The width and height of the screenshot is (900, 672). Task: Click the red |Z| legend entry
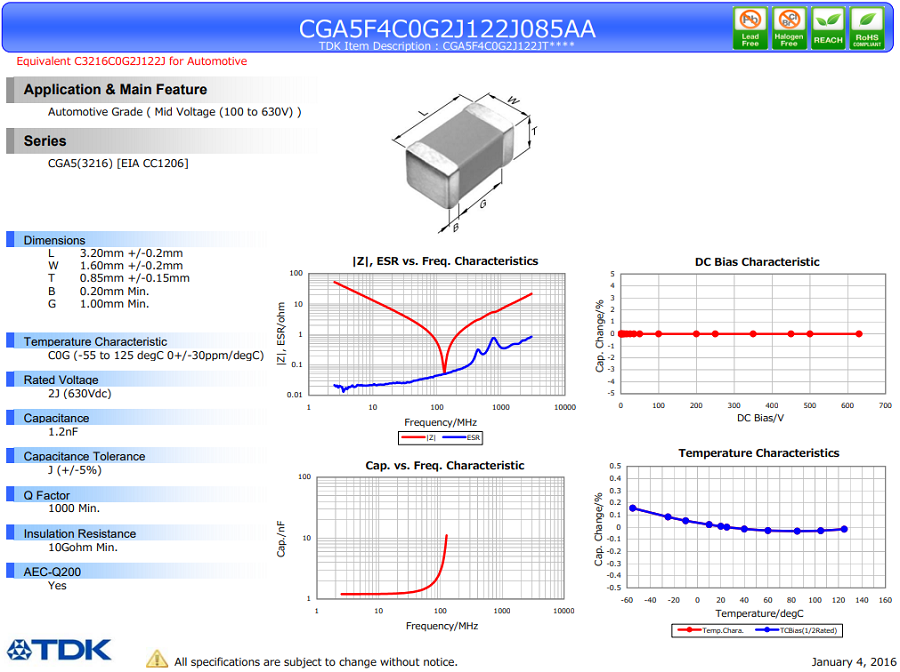tap(419, 438)
